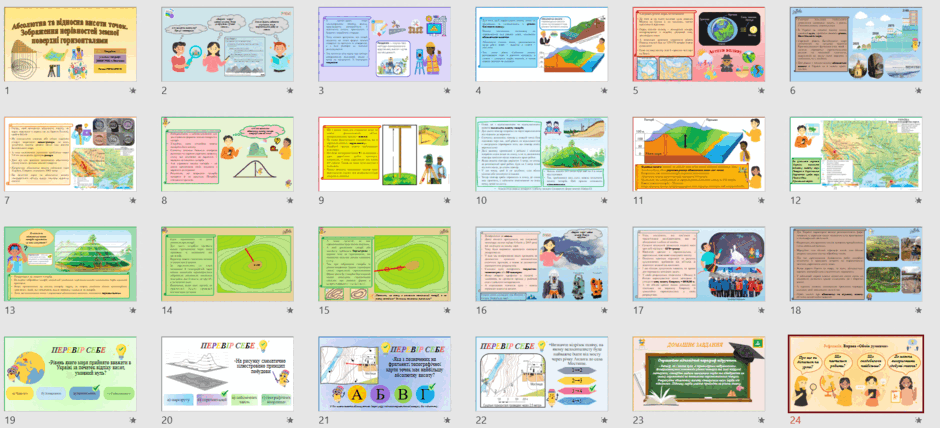Select slide 19 ПЕРЕВІР СЕБЕ thumbnail

coord(70,373)
